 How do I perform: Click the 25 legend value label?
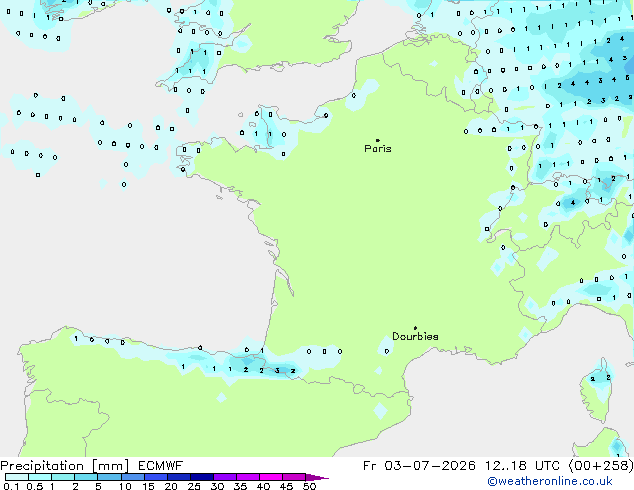pos(194,486)
